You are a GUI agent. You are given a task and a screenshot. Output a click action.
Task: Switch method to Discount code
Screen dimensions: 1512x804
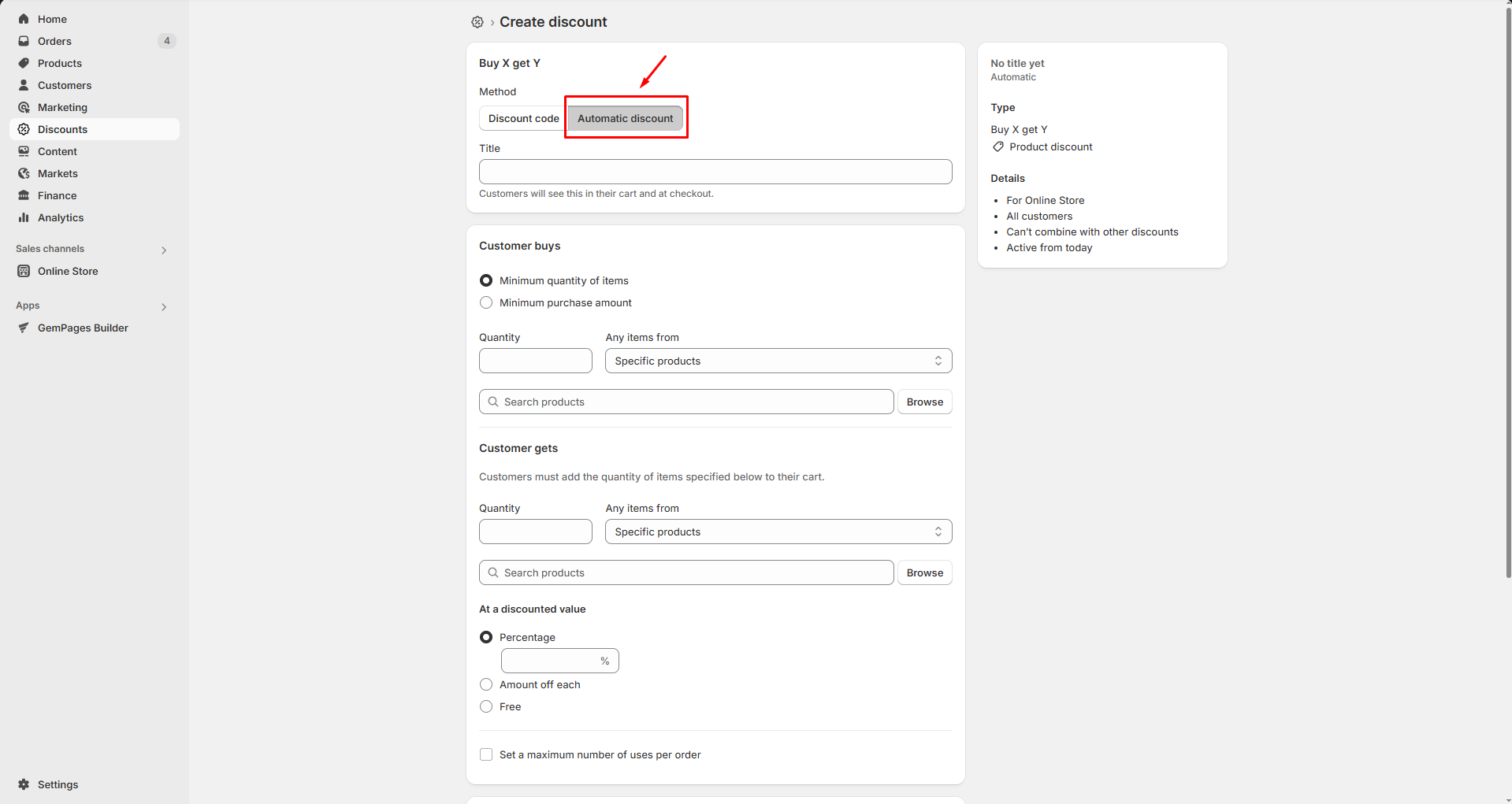point(523,118)
